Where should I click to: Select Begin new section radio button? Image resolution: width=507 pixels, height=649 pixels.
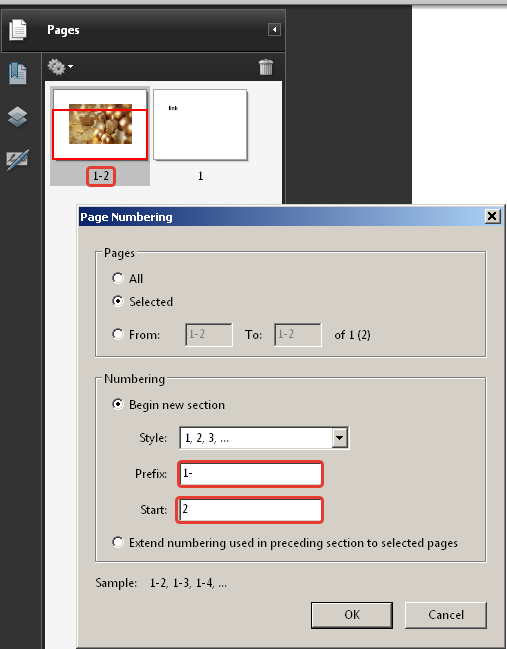tap(118, 404)
